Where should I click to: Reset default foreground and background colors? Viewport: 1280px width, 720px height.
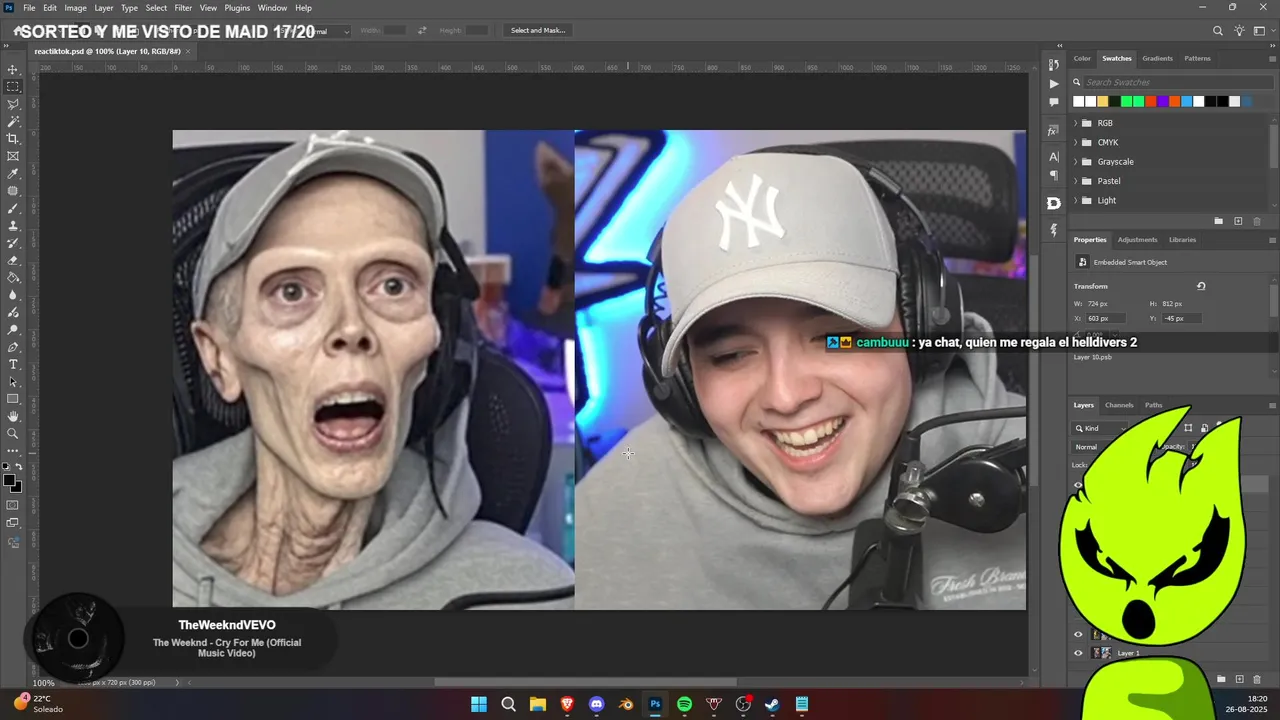pyautogui.click(x=7, y=467)
